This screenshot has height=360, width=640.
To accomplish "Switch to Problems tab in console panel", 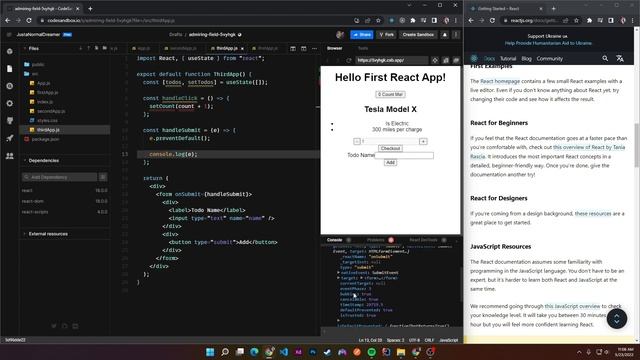I will [x=376, y=240].
